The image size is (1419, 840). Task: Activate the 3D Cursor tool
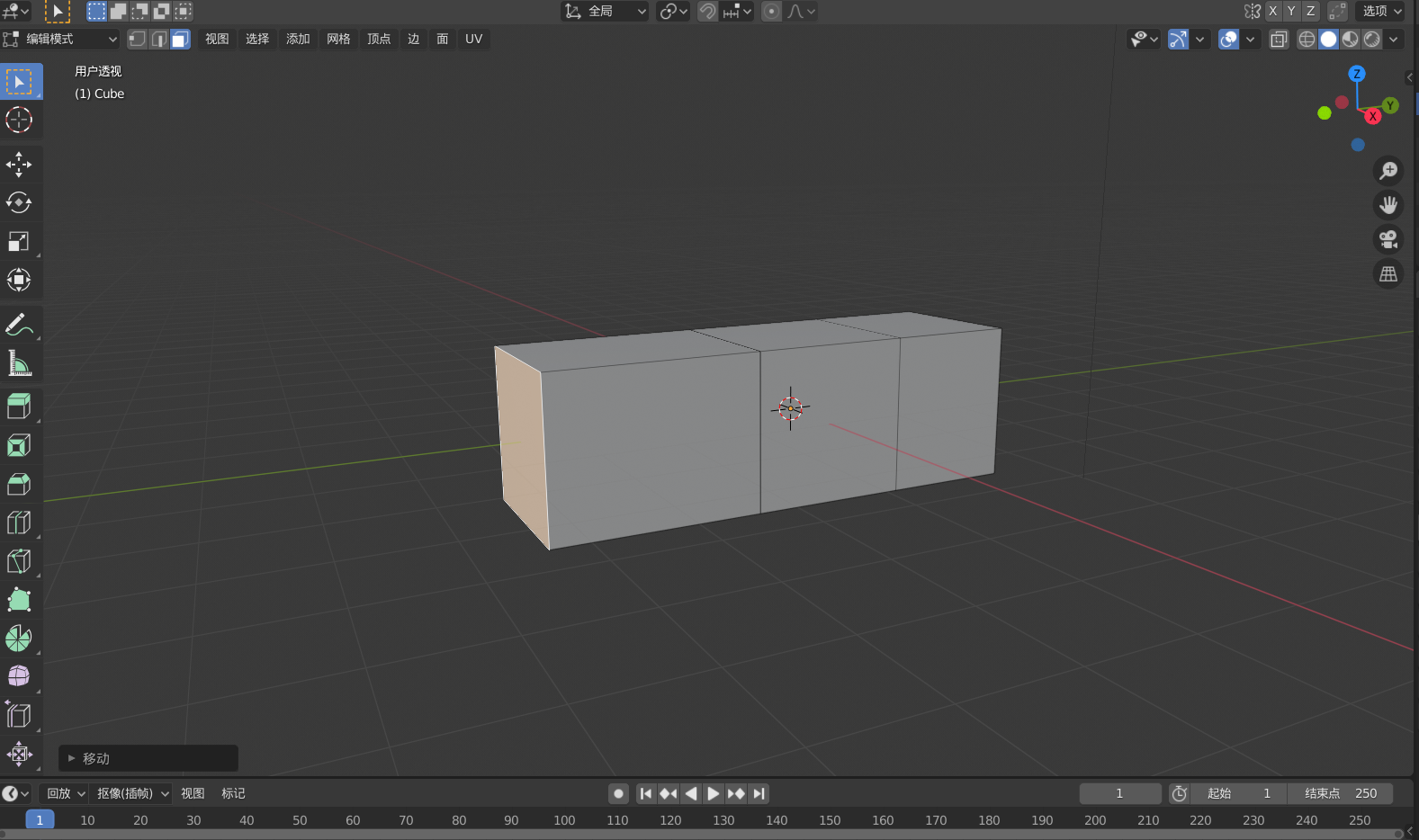[20, 120]
